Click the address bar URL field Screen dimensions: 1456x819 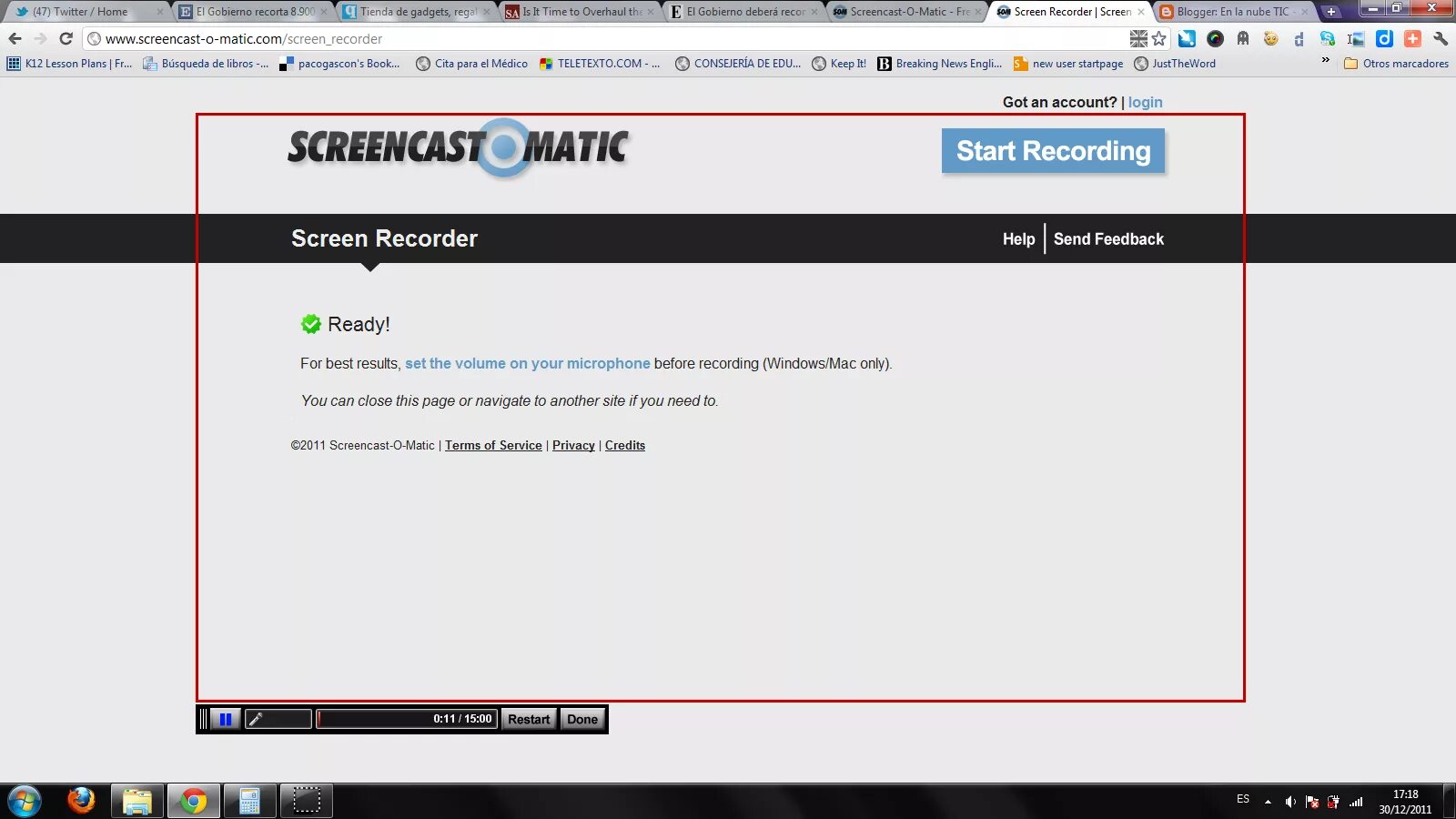605,38
